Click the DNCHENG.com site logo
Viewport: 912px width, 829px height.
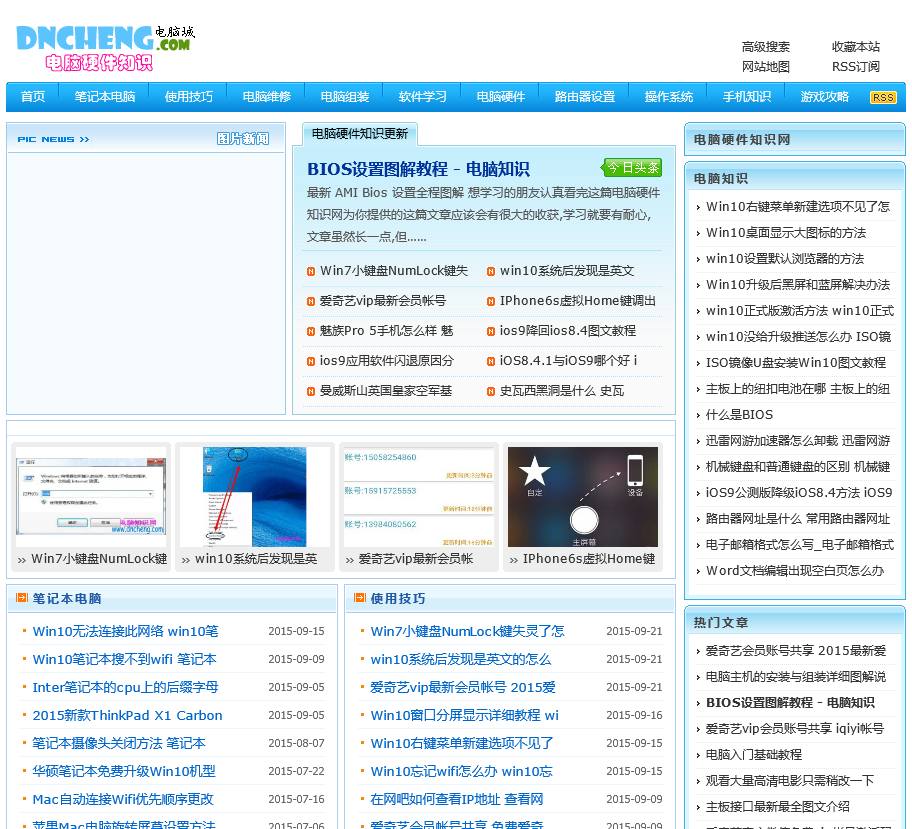click(x=105, y=47)
